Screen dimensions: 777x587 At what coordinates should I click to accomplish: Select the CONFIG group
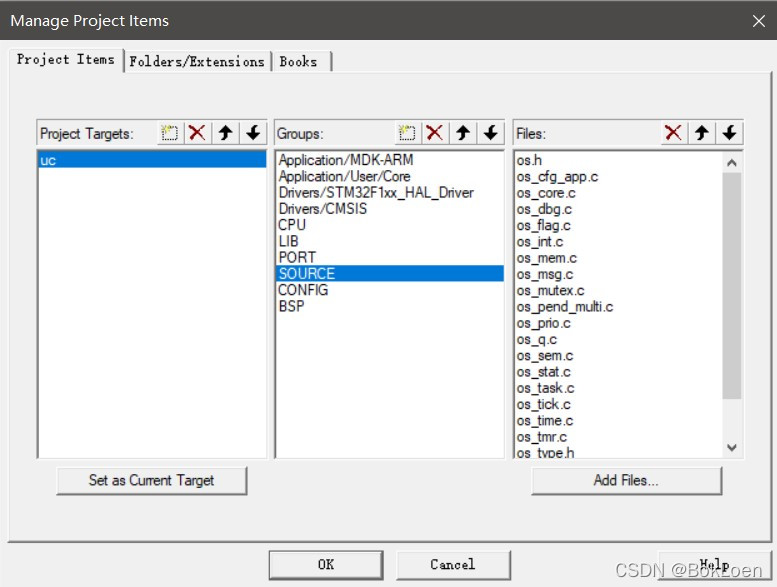point(389,290)
